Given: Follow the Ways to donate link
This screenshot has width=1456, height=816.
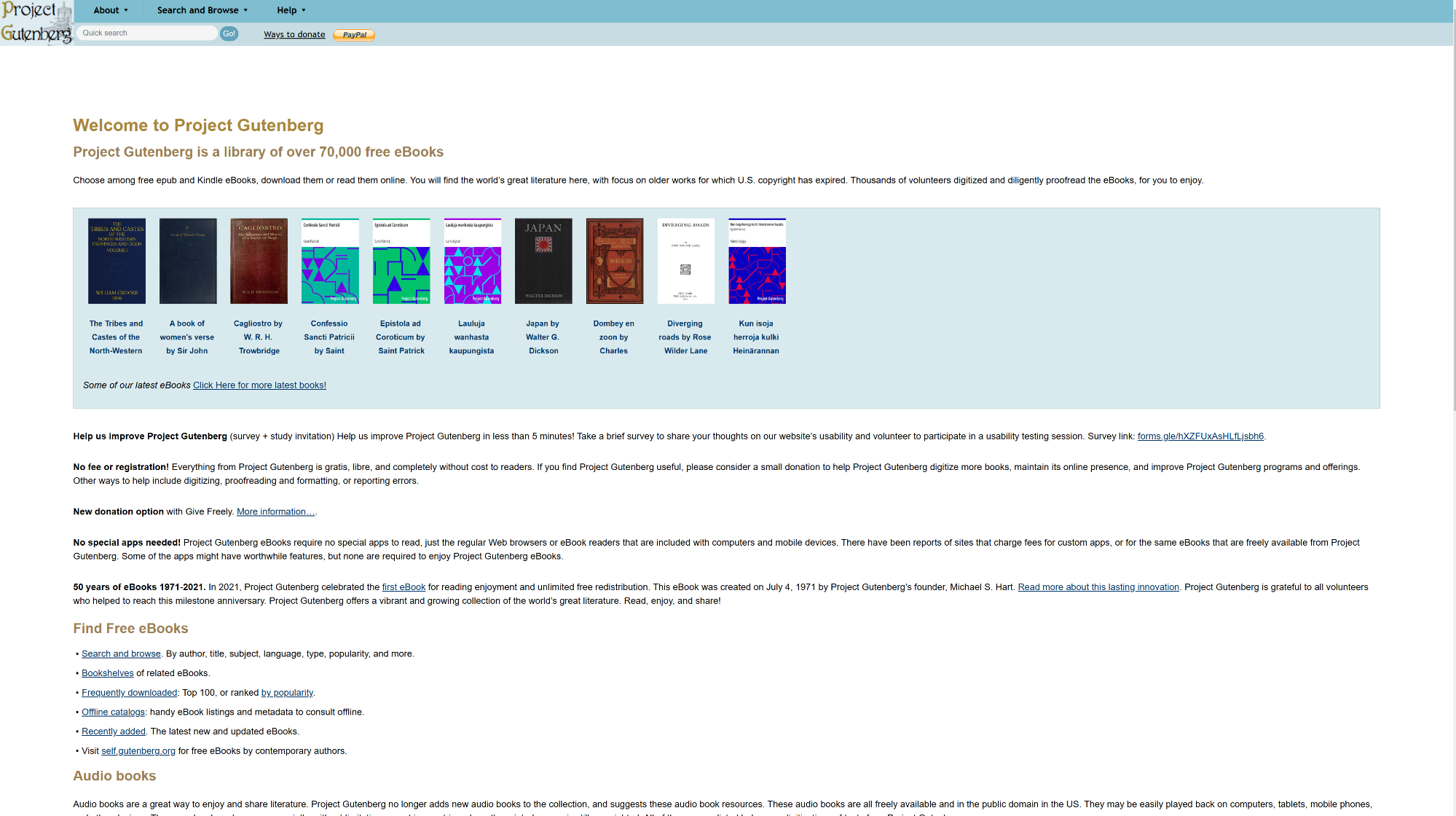Looking at the screenshot, I should click(294, 34).
